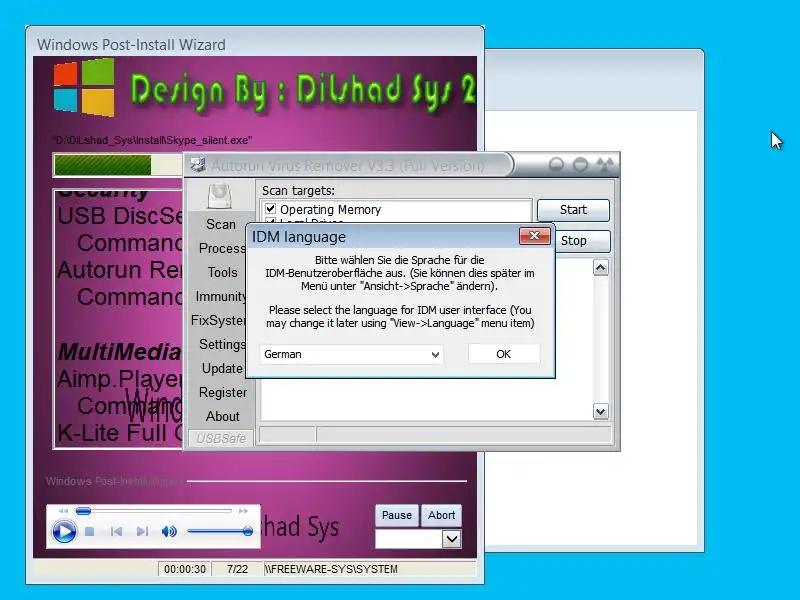Click the Stop button in the media player
Viewport: 800px width, 600px height.
(90, 532)
